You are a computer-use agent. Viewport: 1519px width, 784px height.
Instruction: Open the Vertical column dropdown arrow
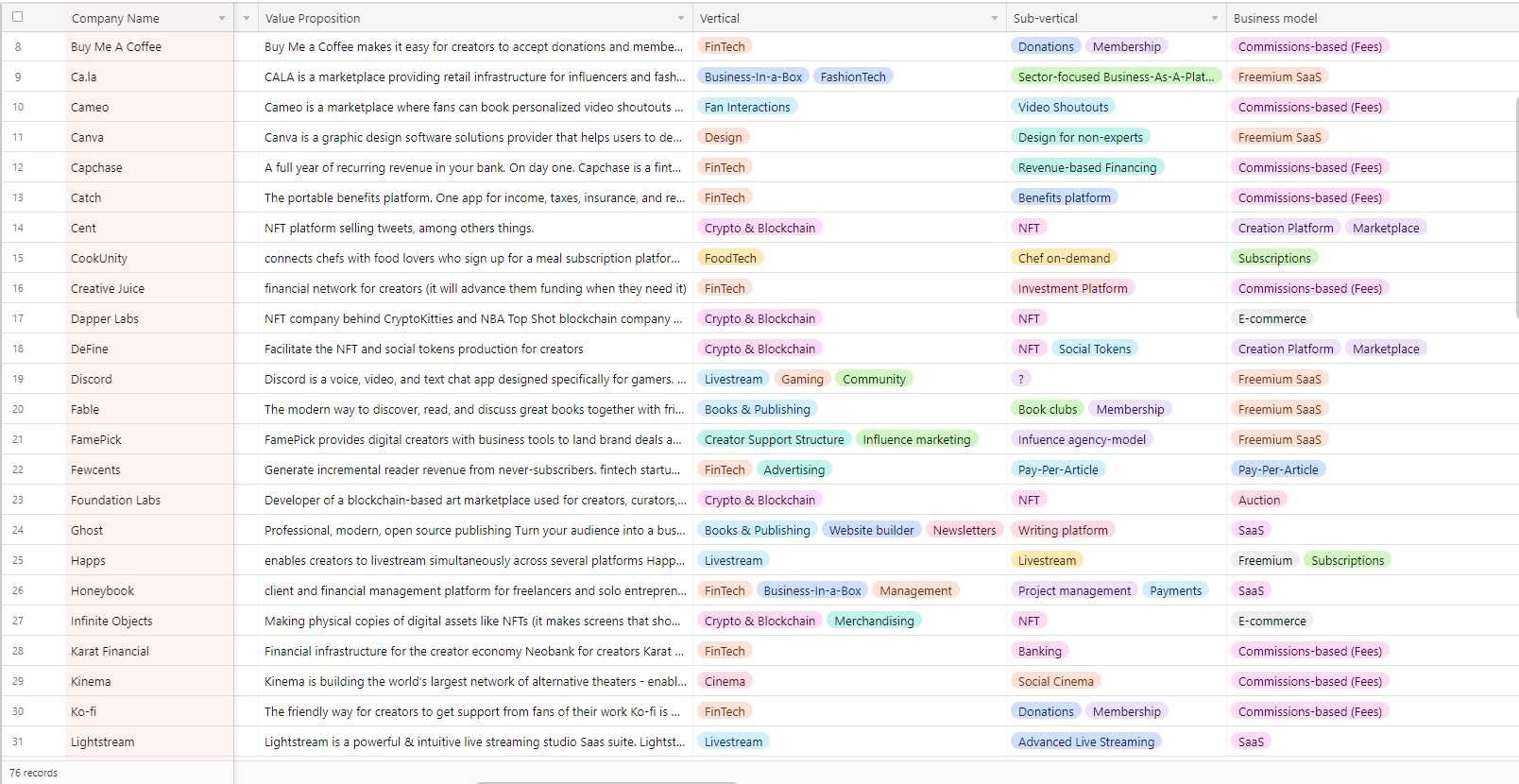coord(995,18)
